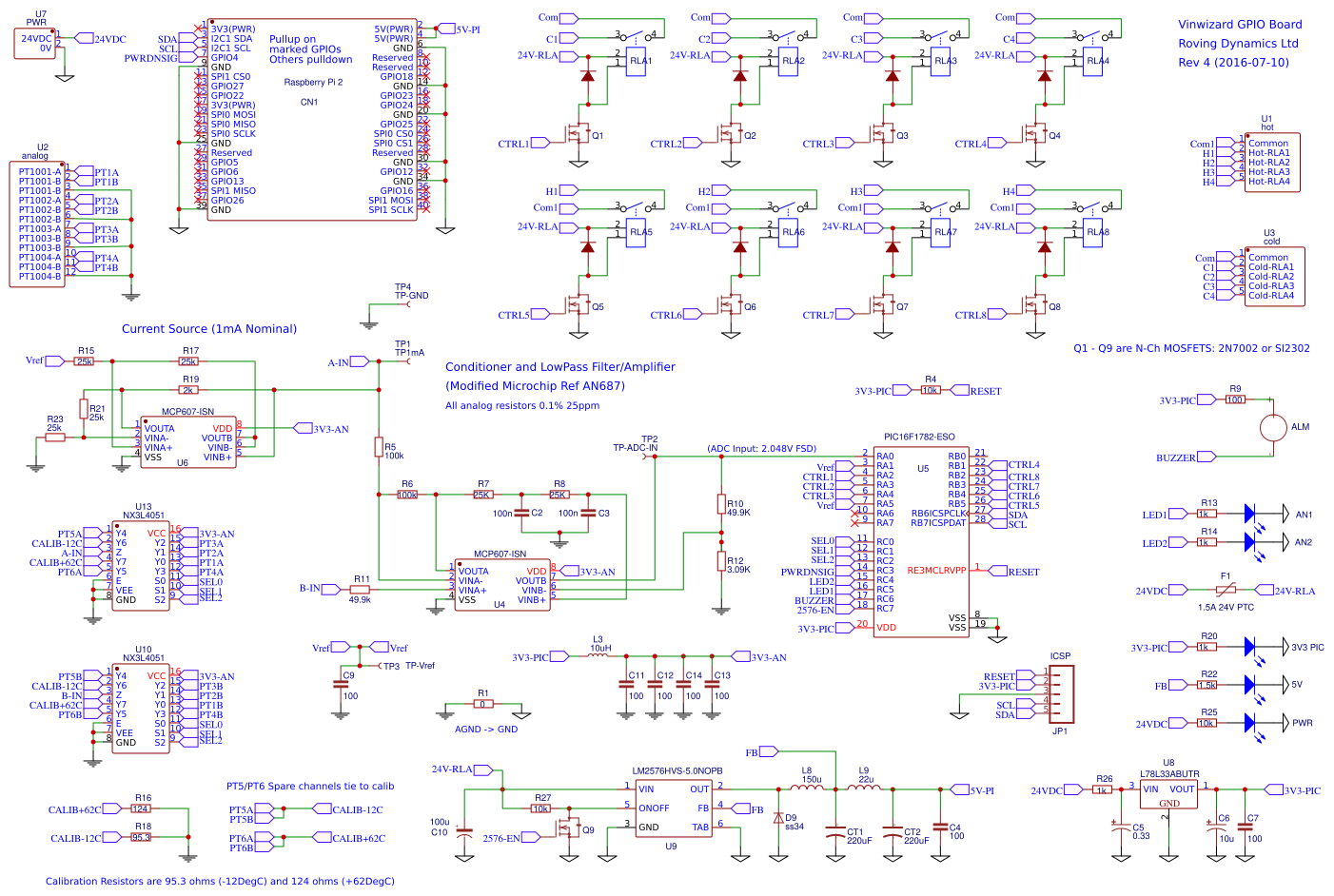
Task: Select the U9 LM2576HVS regulator block
Action: coord(674,808)
